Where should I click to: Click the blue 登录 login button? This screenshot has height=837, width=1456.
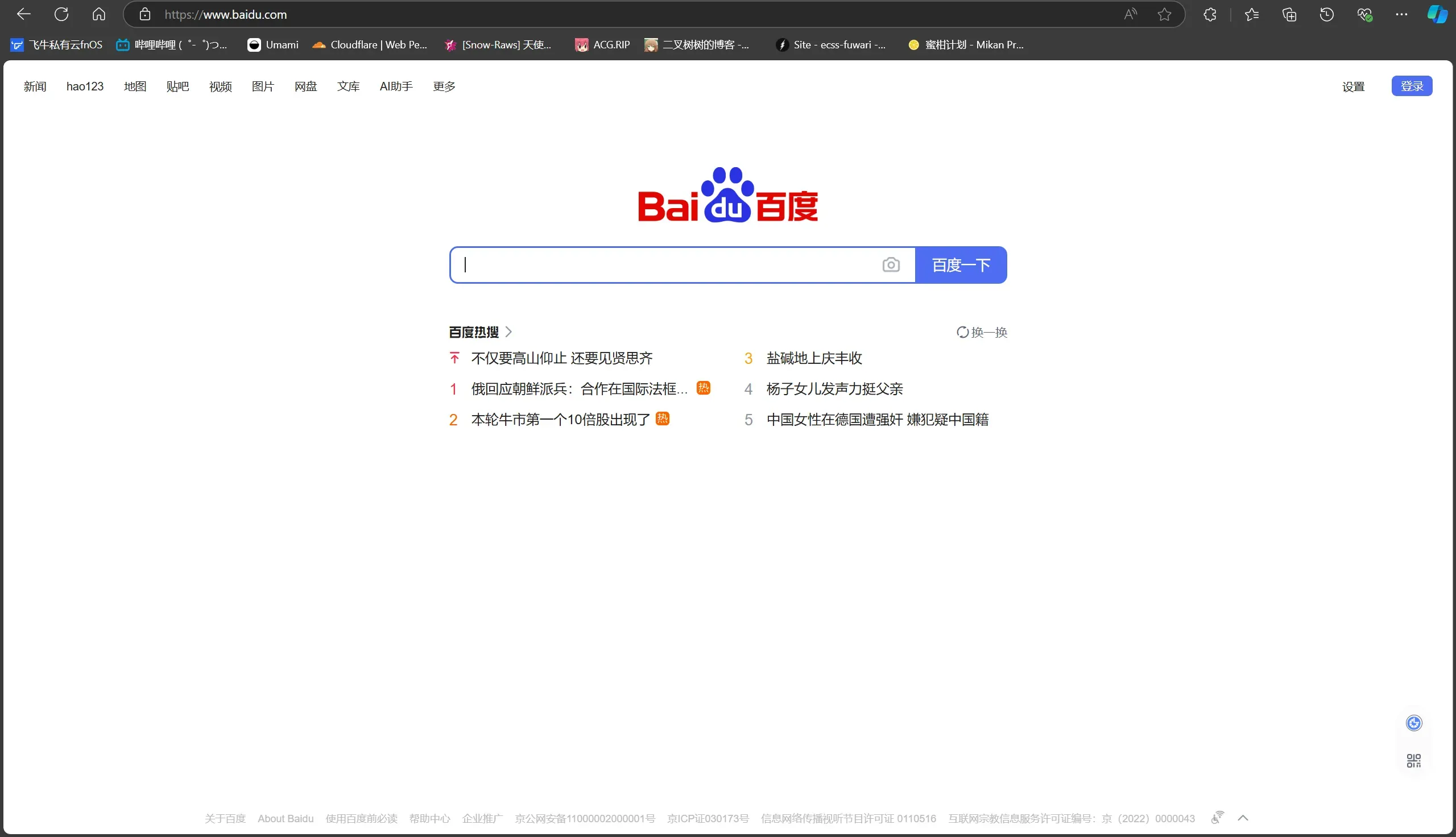click(x=1411, y=86)
